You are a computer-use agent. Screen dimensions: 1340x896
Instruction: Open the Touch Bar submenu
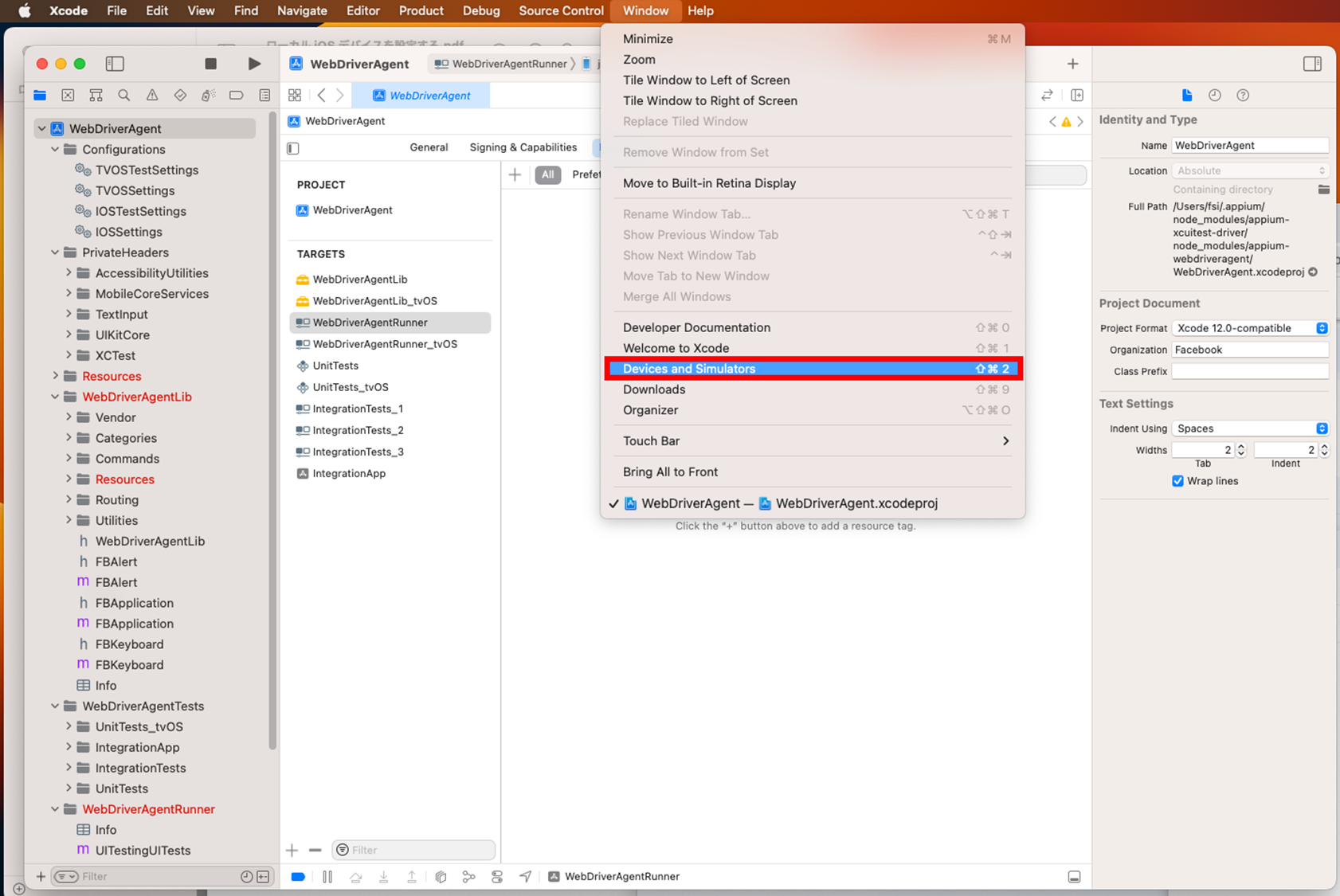pos(813,441)
